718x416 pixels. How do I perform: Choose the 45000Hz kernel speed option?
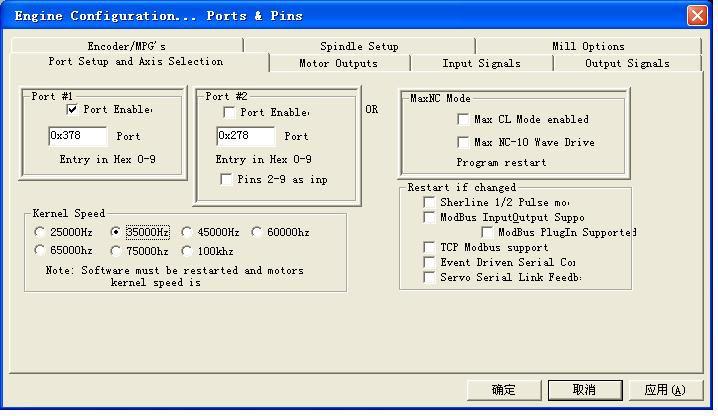tap(187, 232)
